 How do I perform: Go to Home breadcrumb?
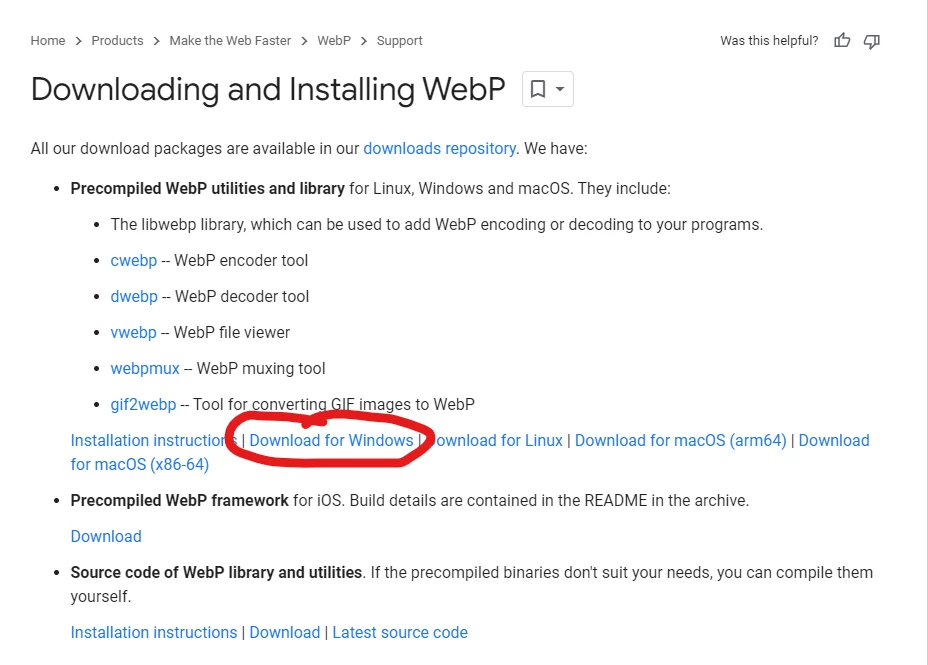pyautogui.click(x=48, y=41)
